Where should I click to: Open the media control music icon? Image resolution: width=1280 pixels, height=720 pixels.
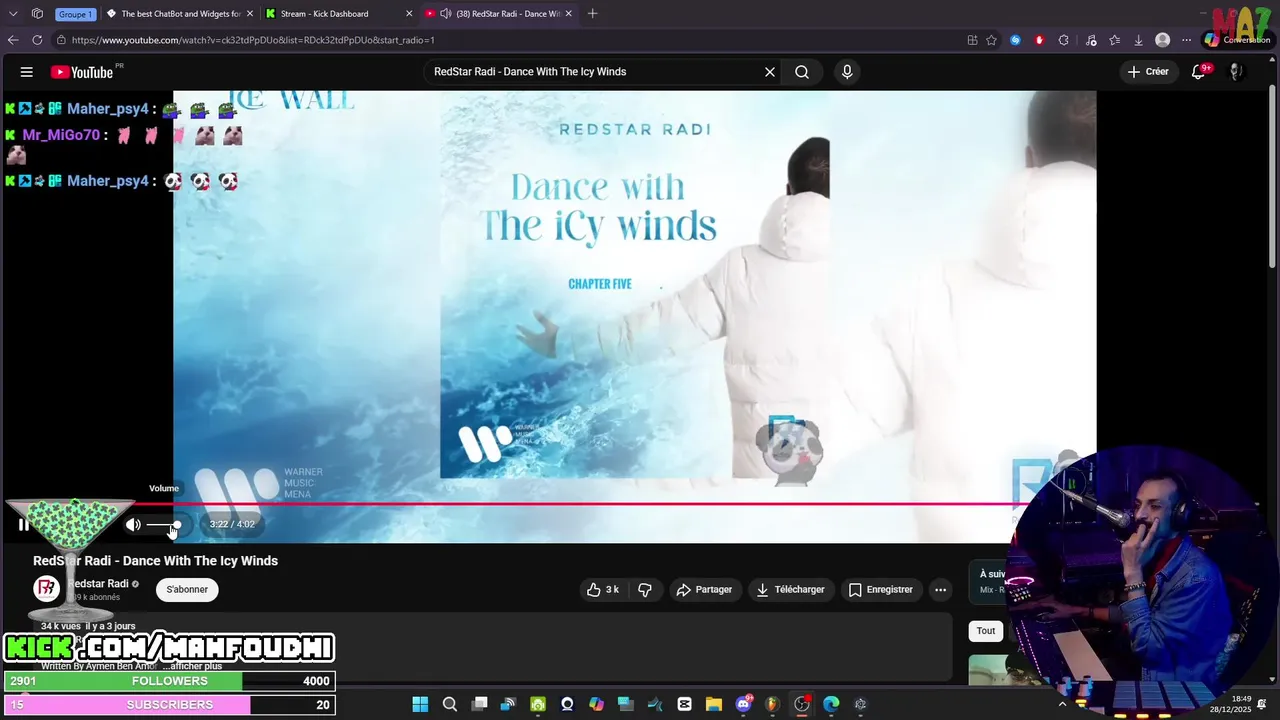coord(1091,40)
